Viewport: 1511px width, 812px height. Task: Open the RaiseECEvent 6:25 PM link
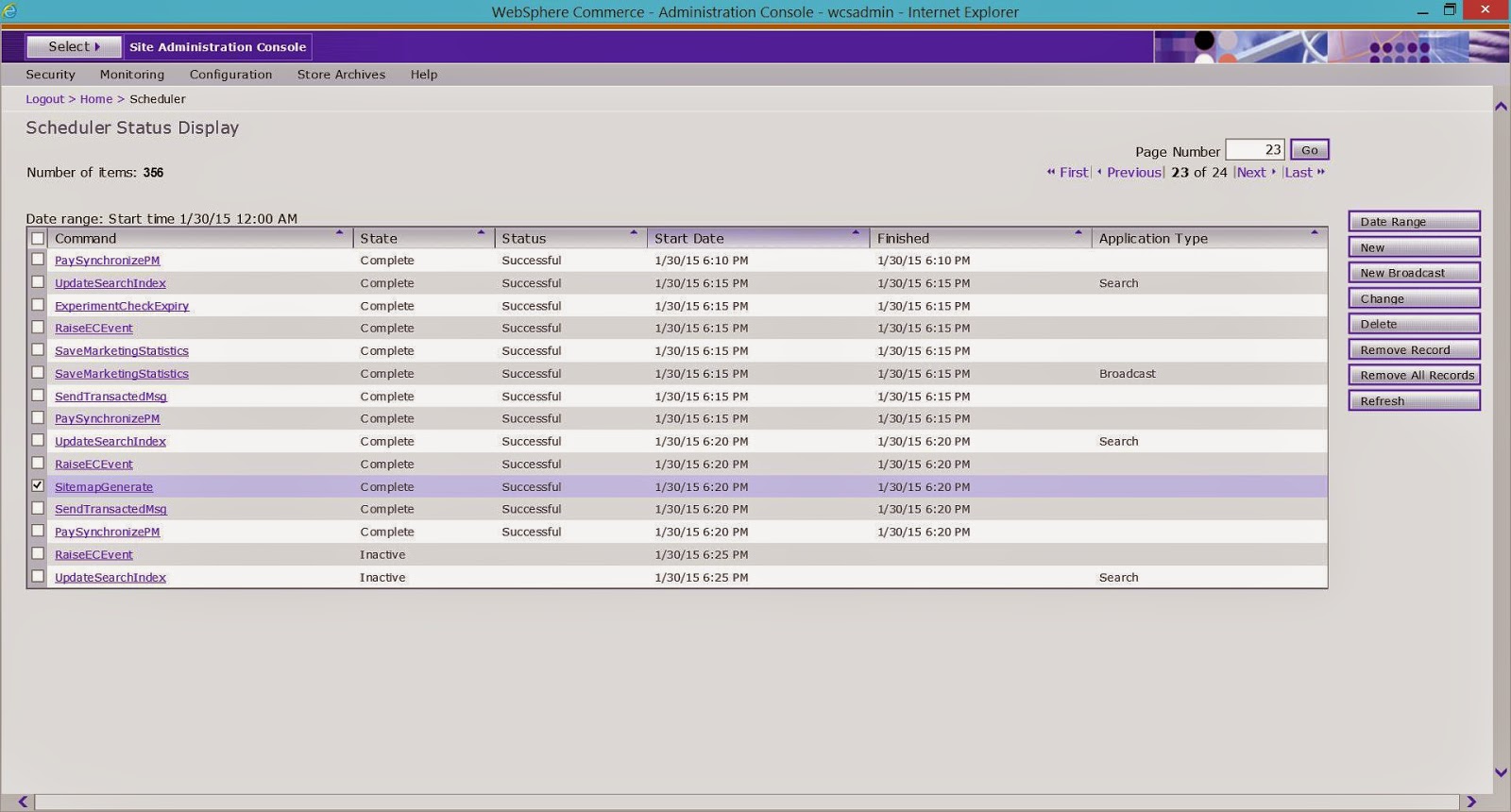pyautogui.click(x=93, y=555)
